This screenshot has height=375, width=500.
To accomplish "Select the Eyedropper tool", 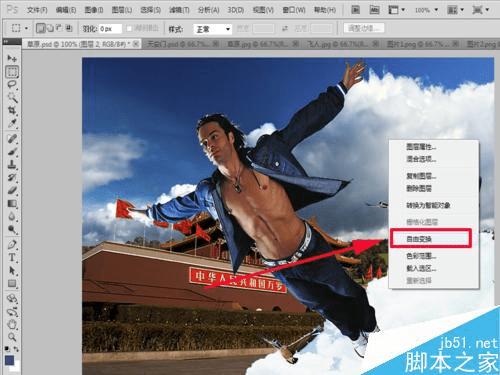I will pos(12,123).
